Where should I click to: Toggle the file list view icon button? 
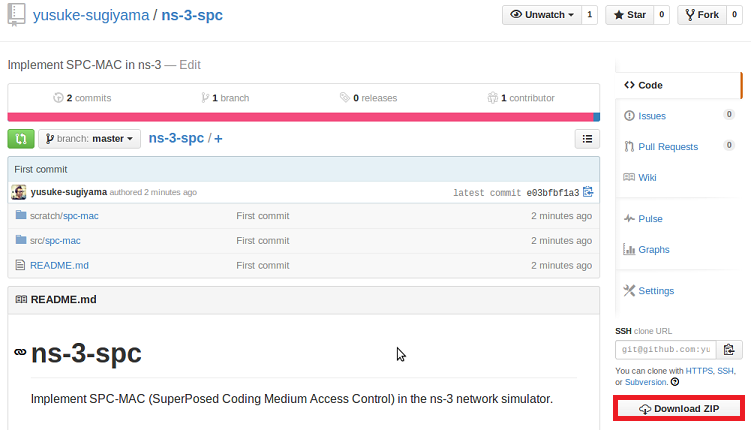click(x=587, y=139)
